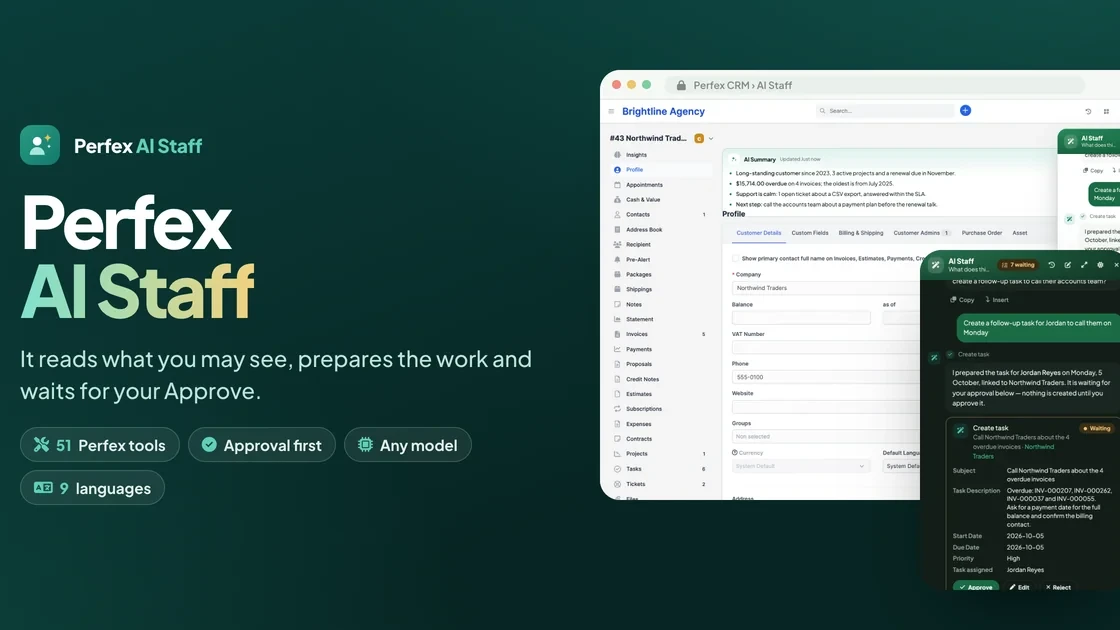Open the hamburger menu beside Brightline Agency
Image resolution: width=1120 pixels, height=630 pixels.
[611, 111]
